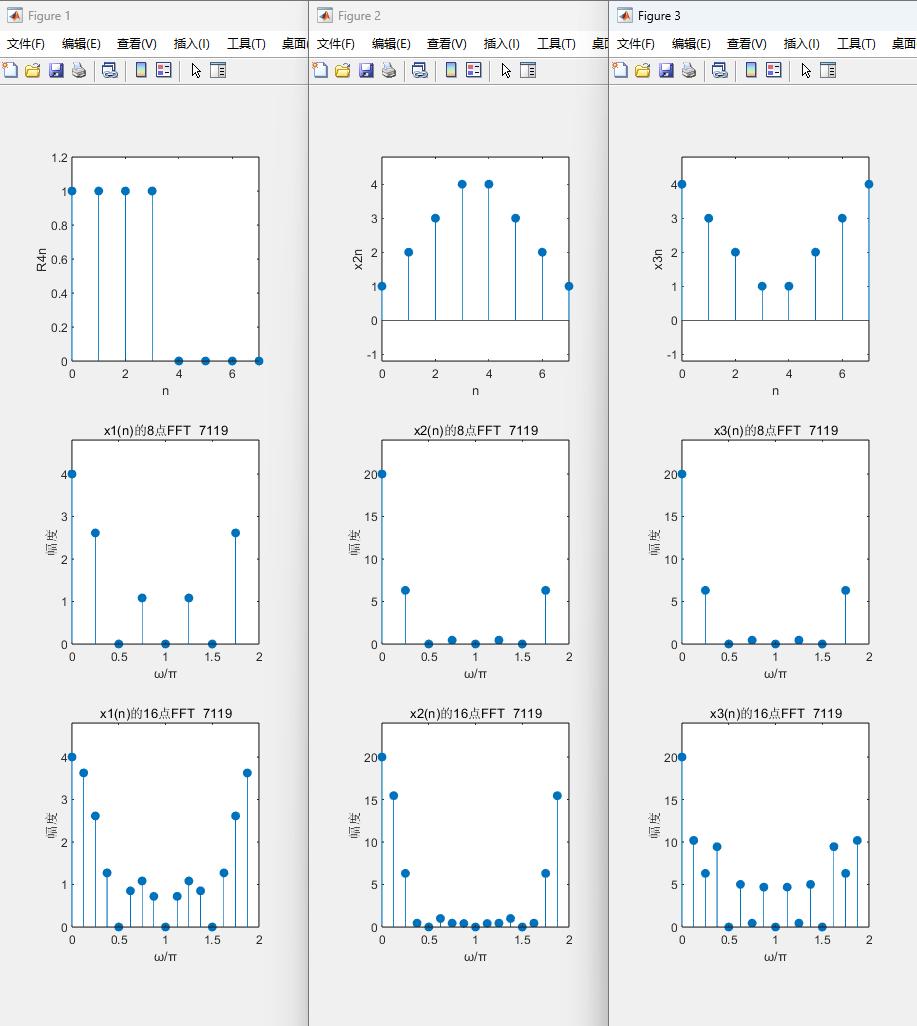The image size is (917, 1026).
Task: Click Open File icon in Figure 2 toolbar
Action: [343, 70]
